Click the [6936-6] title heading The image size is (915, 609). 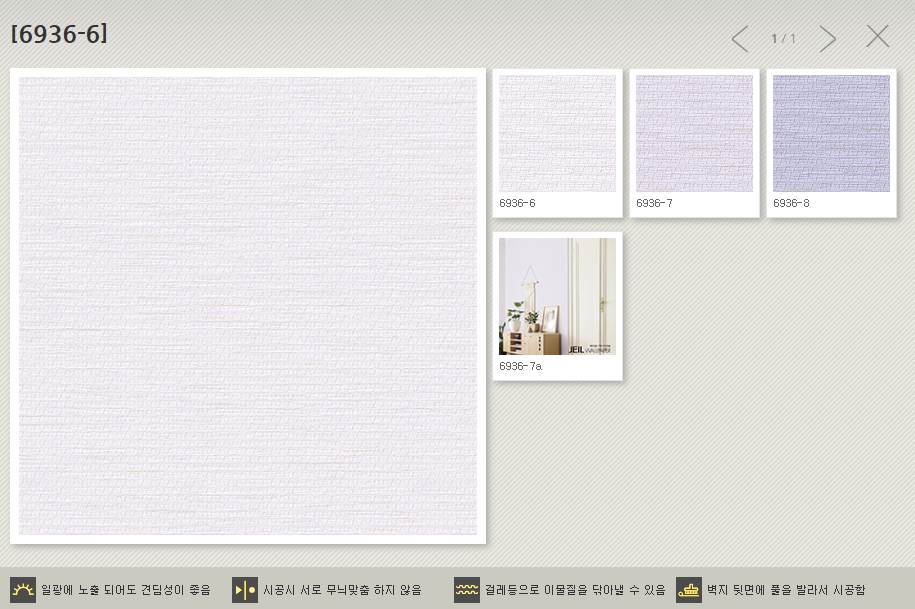click(x=59, y=34)
